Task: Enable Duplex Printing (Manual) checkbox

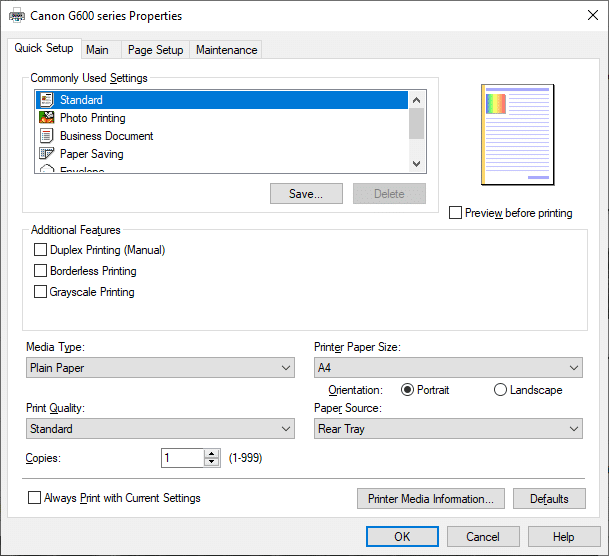Action: click(x=41, y=250)
